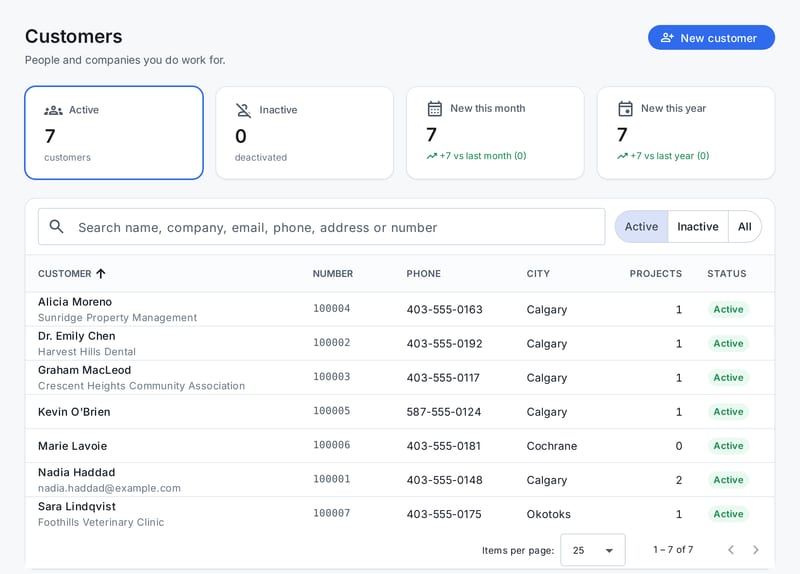This screenshot has width=800, height=574.
Task: Click phone number 587-555-0124
Action: coord(444,412)
